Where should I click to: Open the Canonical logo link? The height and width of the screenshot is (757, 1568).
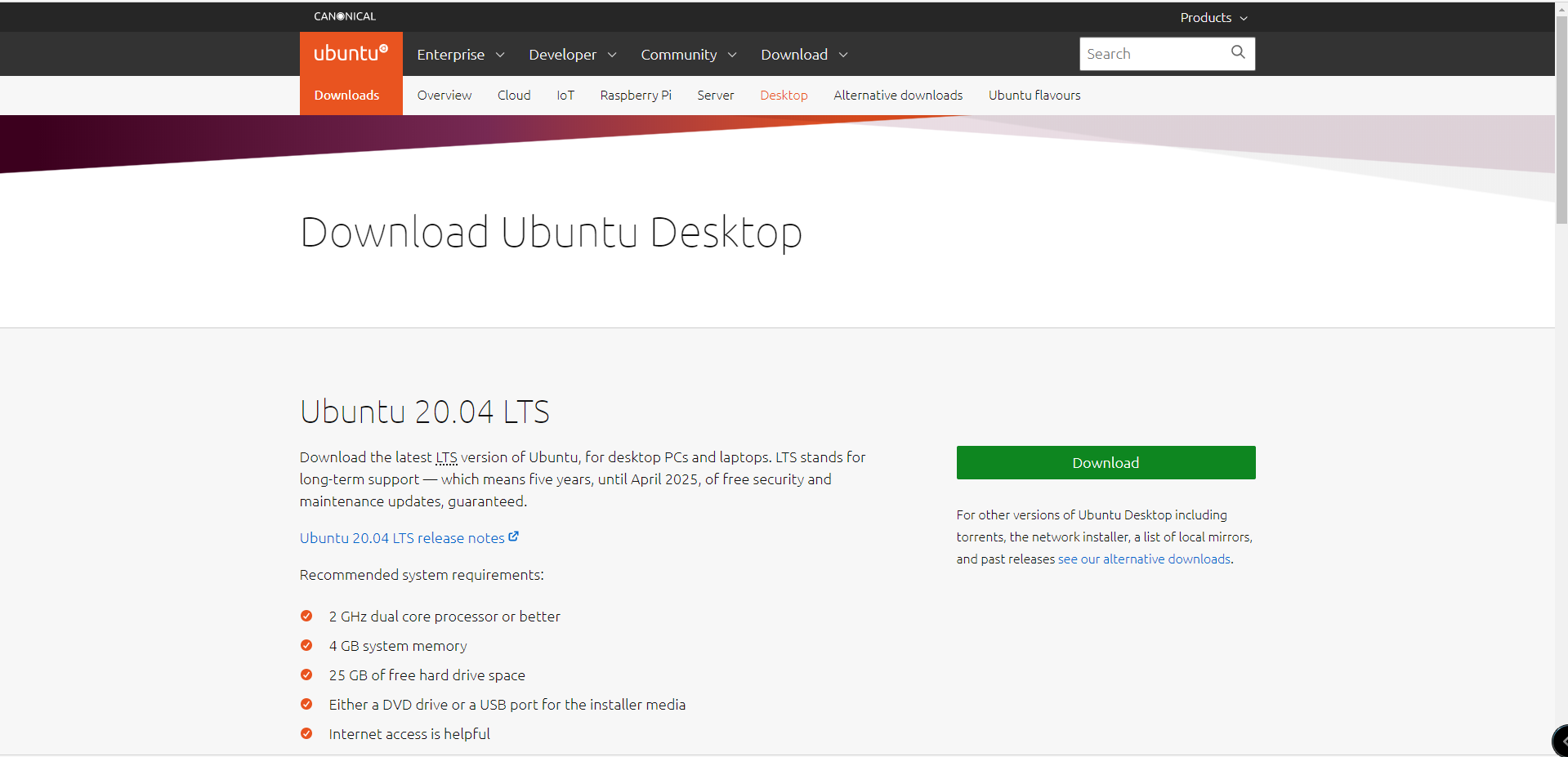345,16
